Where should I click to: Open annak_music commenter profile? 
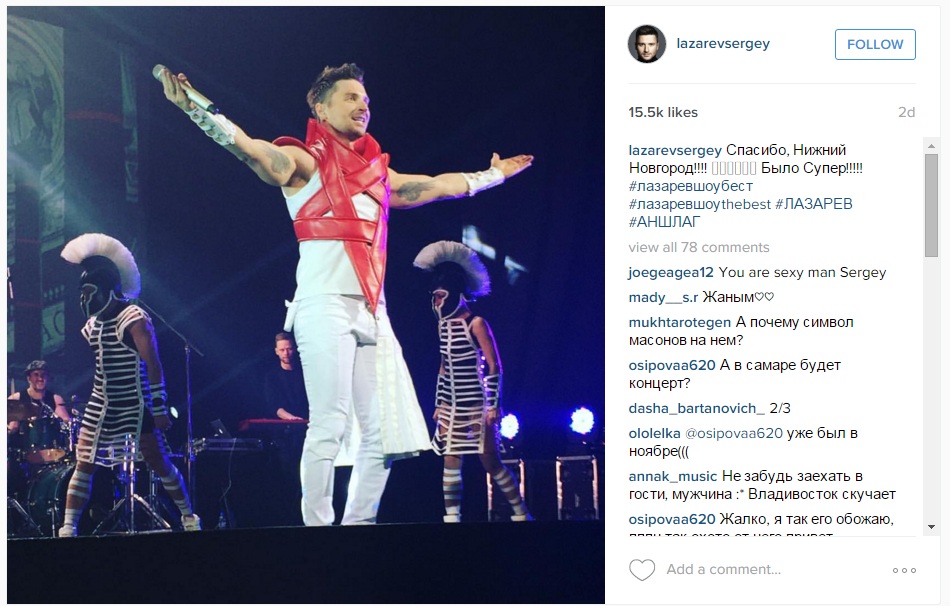click(x=673, y=476)
